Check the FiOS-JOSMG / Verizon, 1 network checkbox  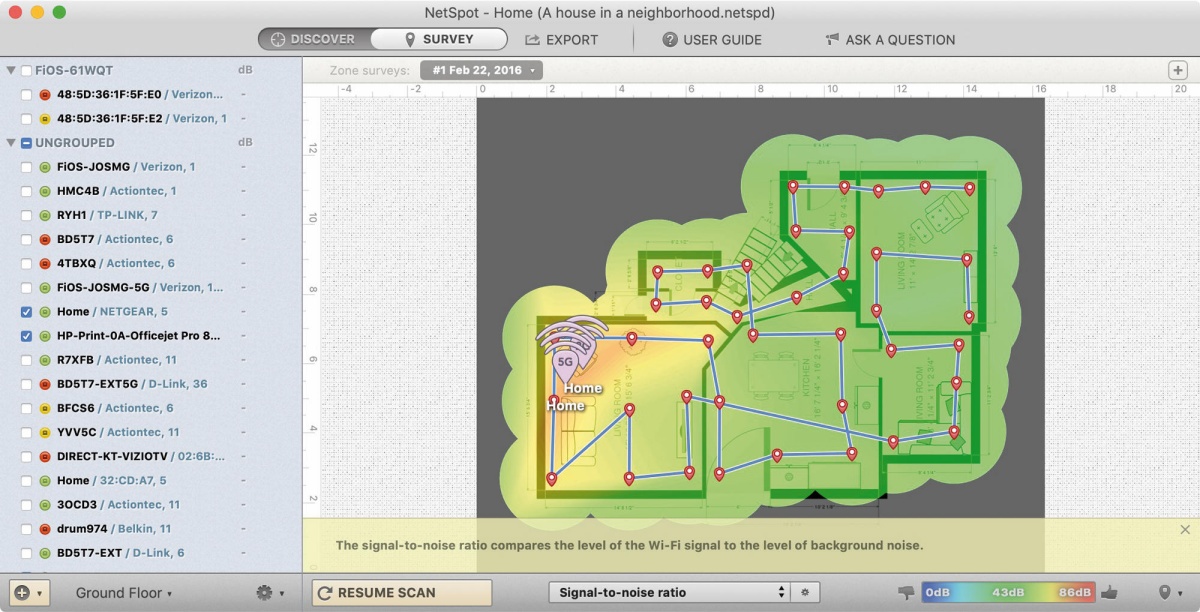(26, 167)
